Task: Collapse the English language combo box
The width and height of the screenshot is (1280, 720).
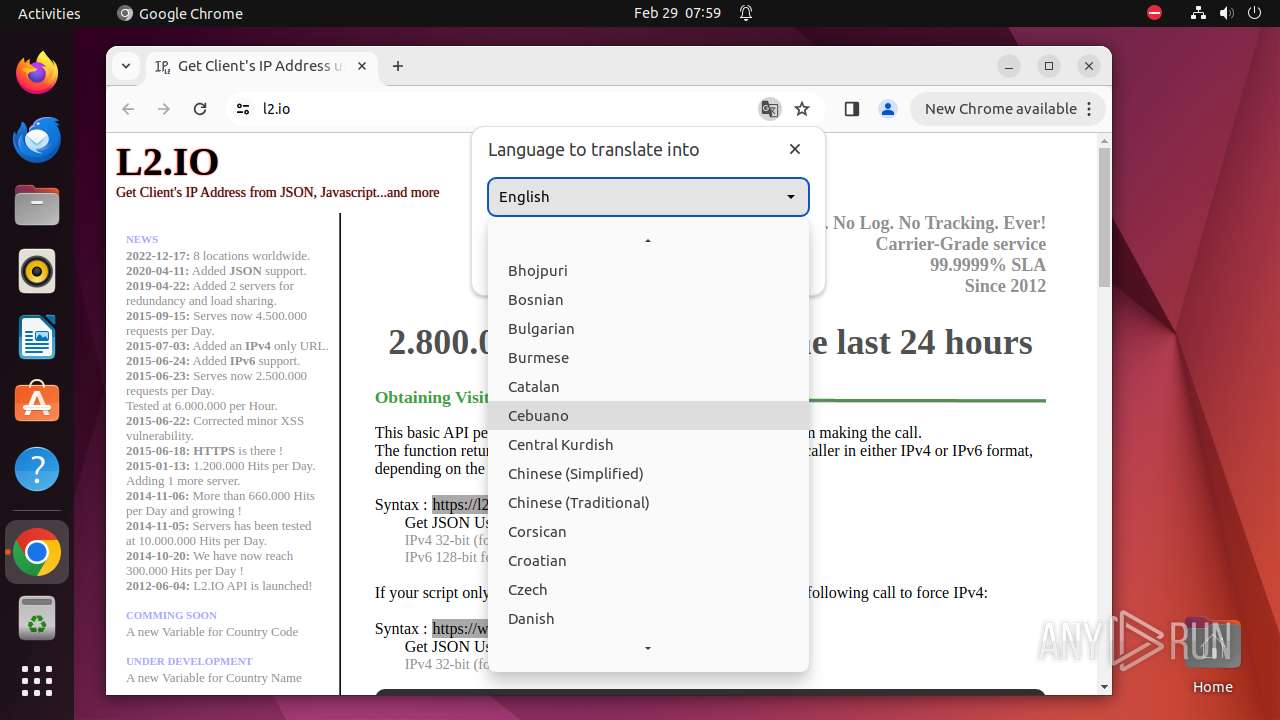Action: pyautogui.click(x=648, y=197)
